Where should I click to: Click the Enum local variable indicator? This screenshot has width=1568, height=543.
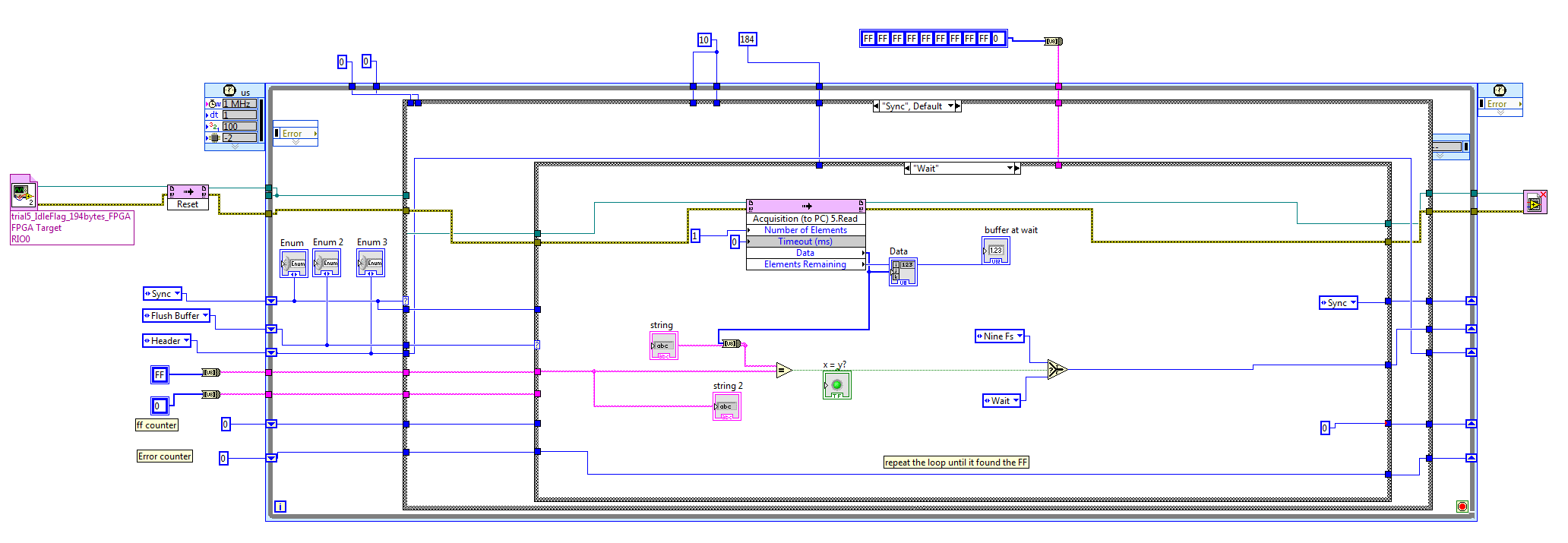(294, 264)
